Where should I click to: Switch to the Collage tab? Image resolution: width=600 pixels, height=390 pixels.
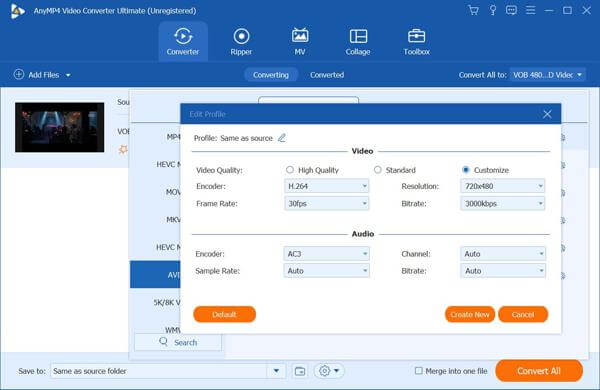coord(358,41)
